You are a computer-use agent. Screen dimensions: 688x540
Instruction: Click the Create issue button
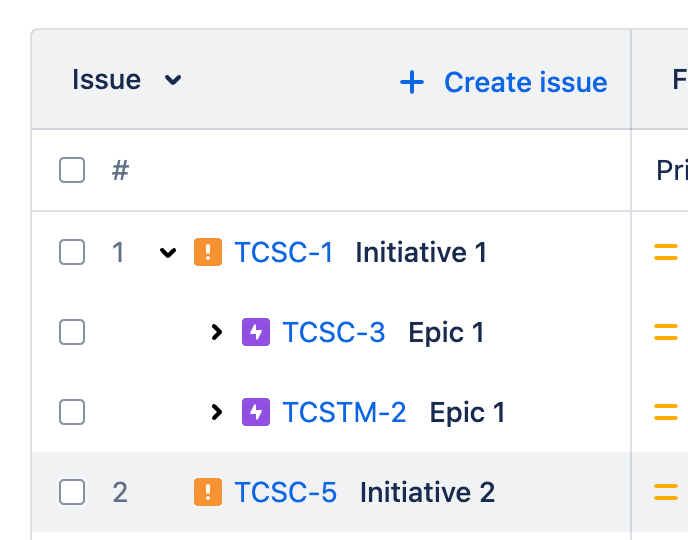click(x=504, y=82)
